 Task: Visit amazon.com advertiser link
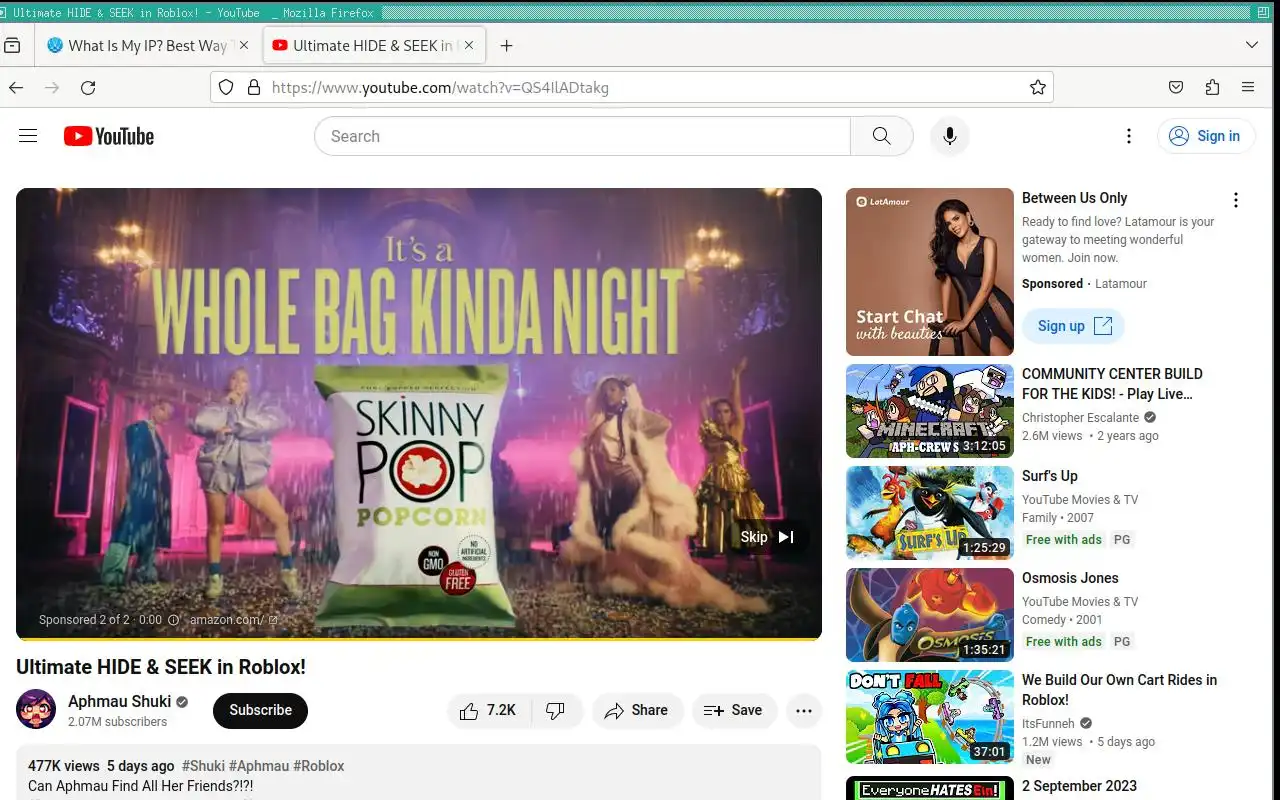234,620
